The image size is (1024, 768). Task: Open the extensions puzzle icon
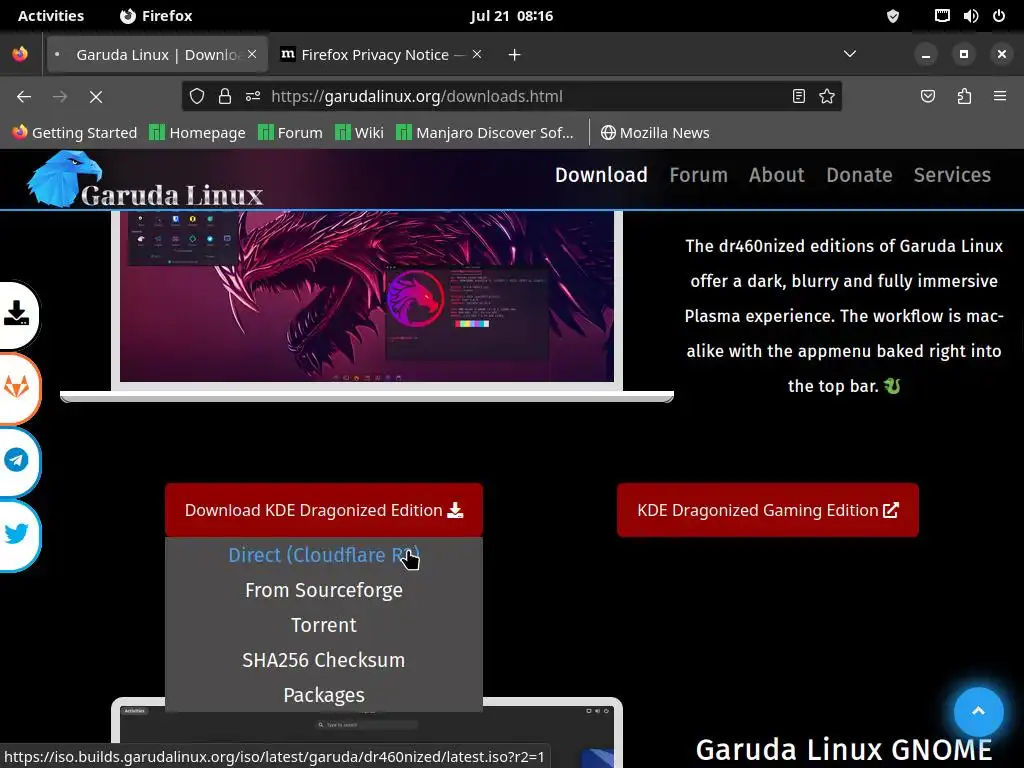coord(964,97)
